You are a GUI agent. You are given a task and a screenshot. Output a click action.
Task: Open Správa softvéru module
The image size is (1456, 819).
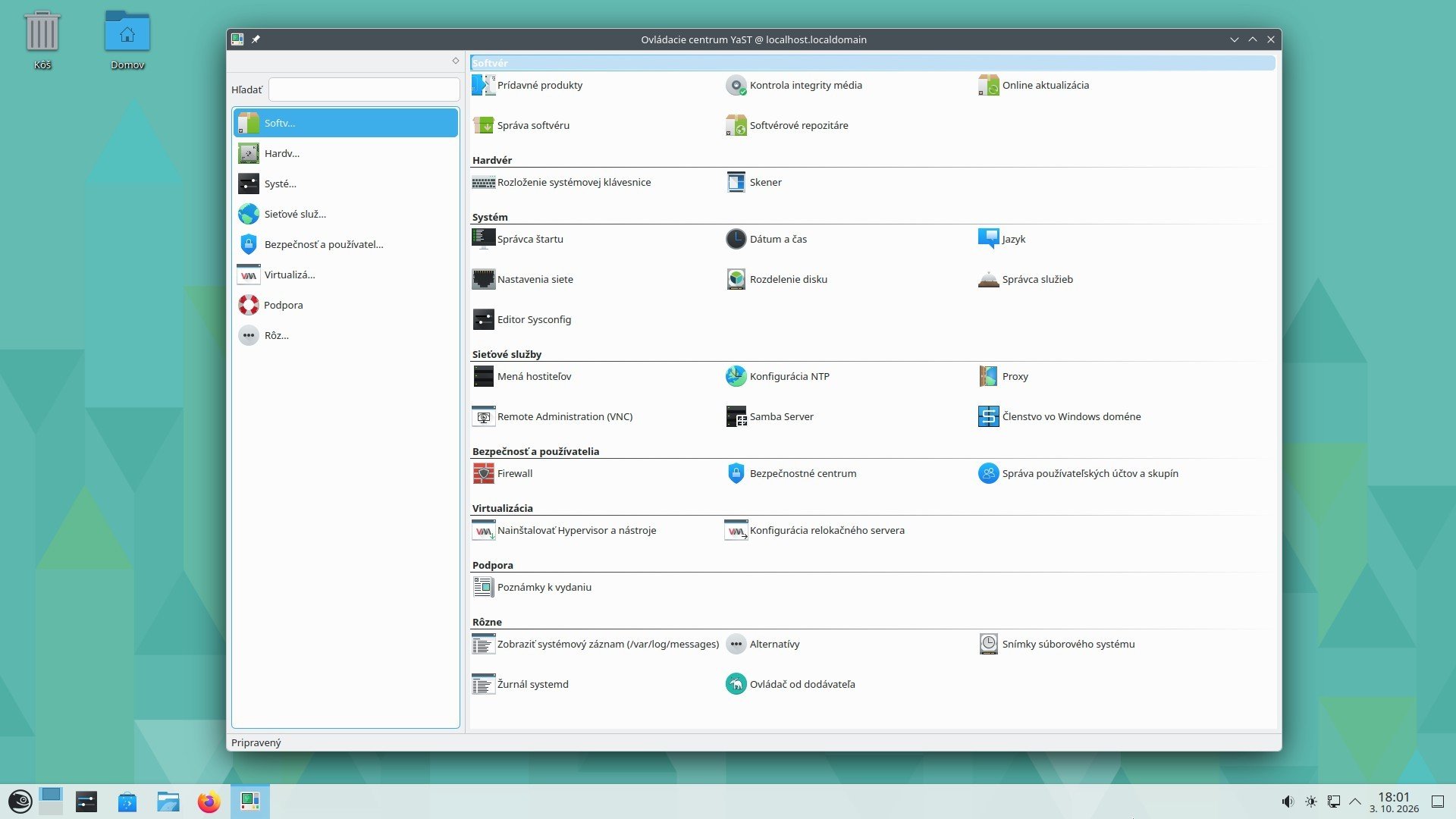tap(520, 125)
